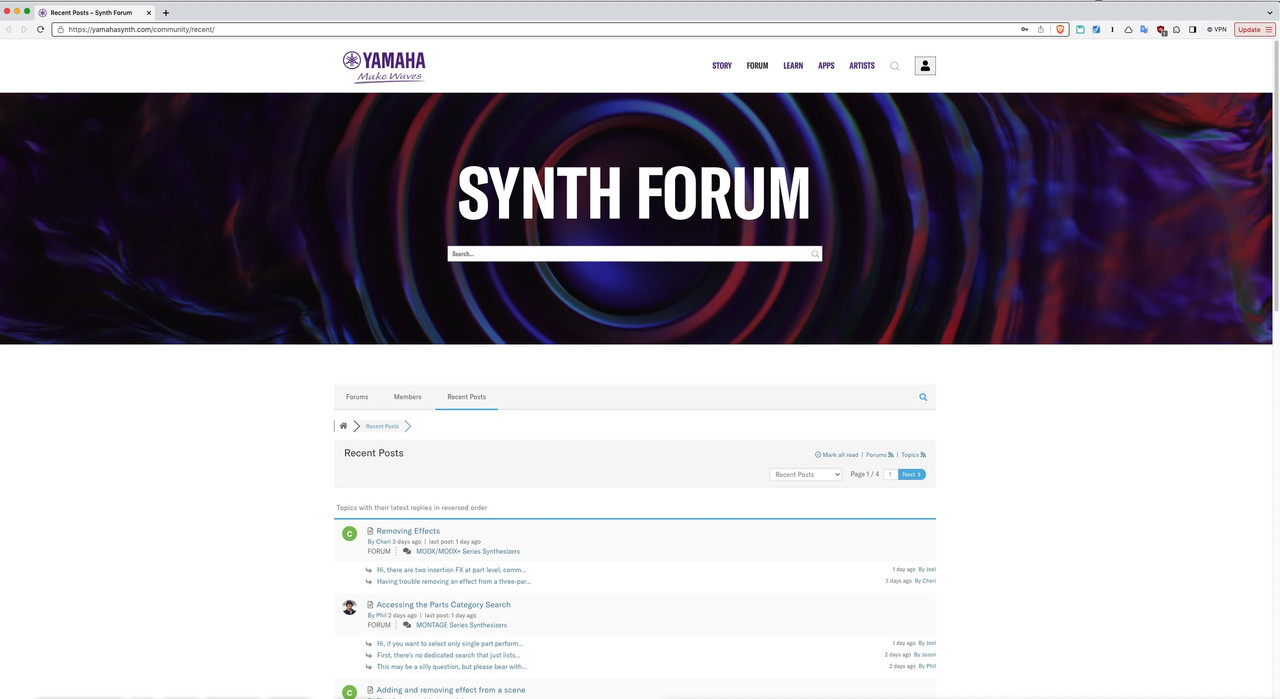Open the APPS nav menu
This screenshot has height=699, width=1280.
[826, 66]
